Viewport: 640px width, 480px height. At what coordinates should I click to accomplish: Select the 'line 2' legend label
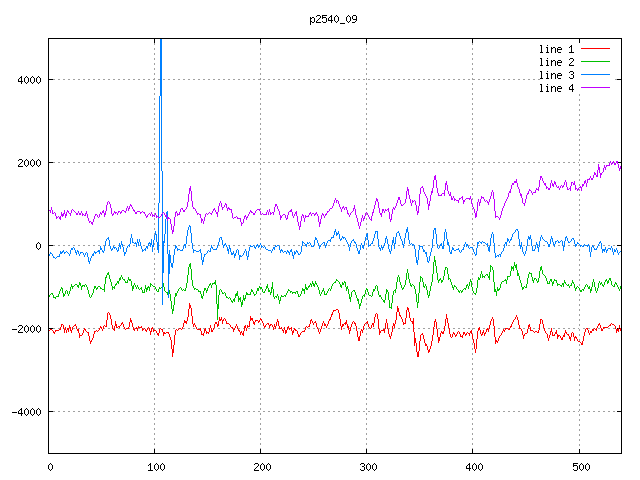coord(556,62)
